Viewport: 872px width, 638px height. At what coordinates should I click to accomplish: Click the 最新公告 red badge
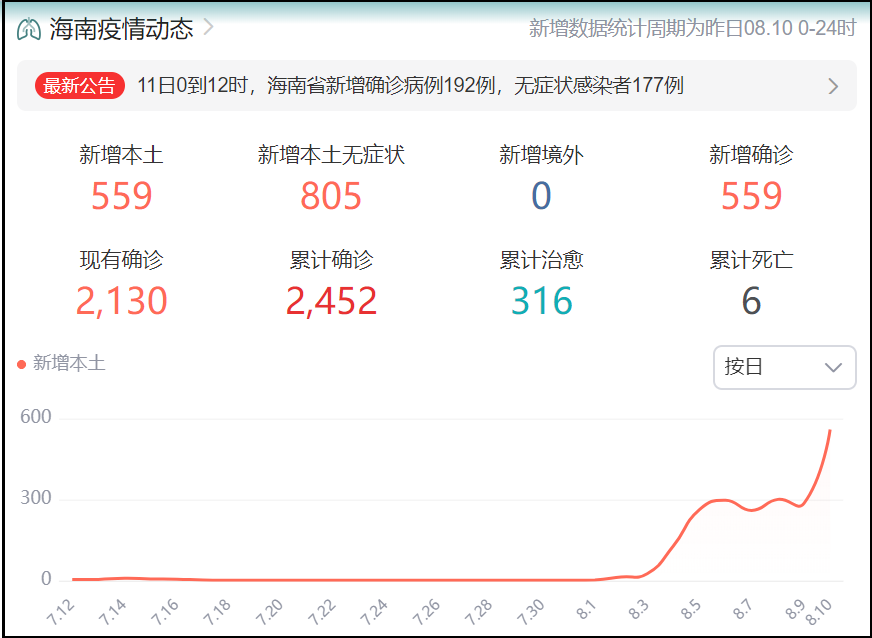click(x=80, y=86)
